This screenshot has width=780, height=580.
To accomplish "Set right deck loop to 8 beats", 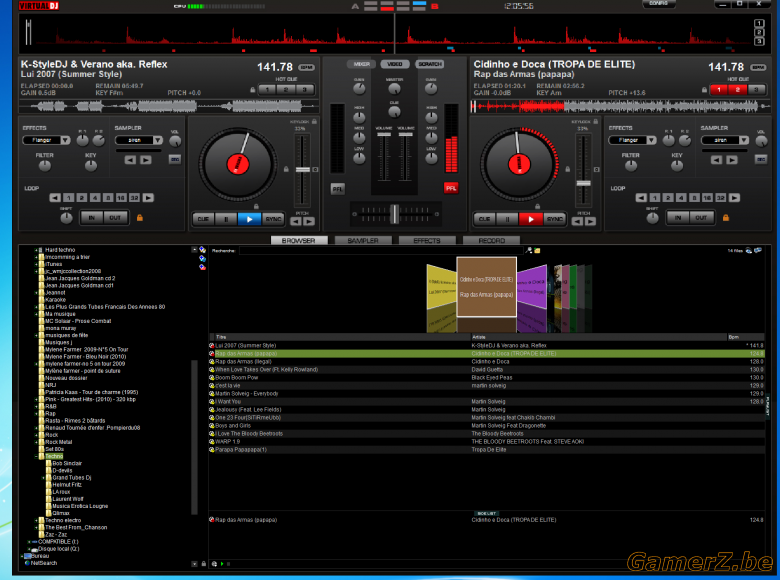I will click(x=694, y=198).
